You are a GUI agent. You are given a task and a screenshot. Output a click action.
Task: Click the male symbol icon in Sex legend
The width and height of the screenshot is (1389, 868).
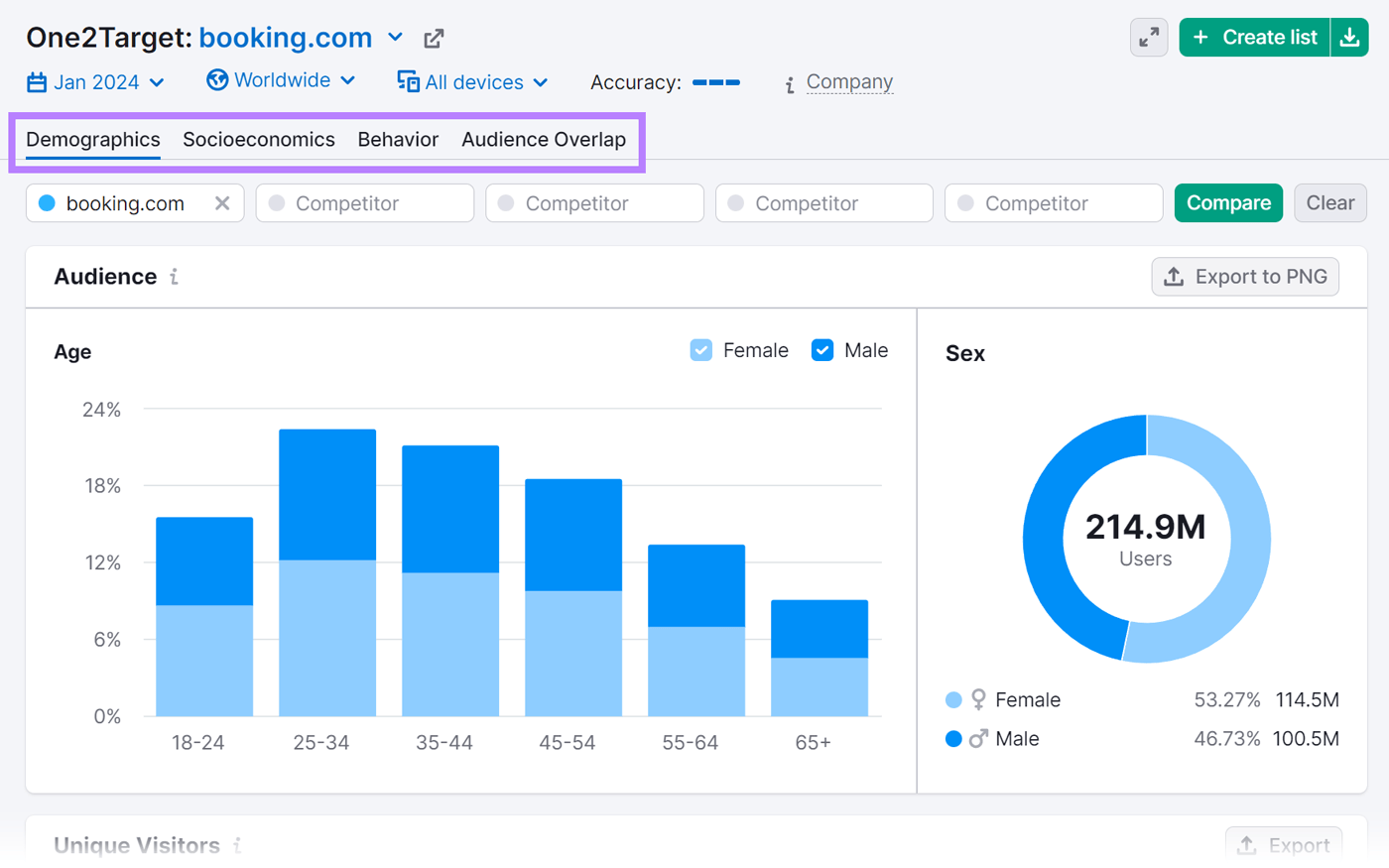point(978,739)
